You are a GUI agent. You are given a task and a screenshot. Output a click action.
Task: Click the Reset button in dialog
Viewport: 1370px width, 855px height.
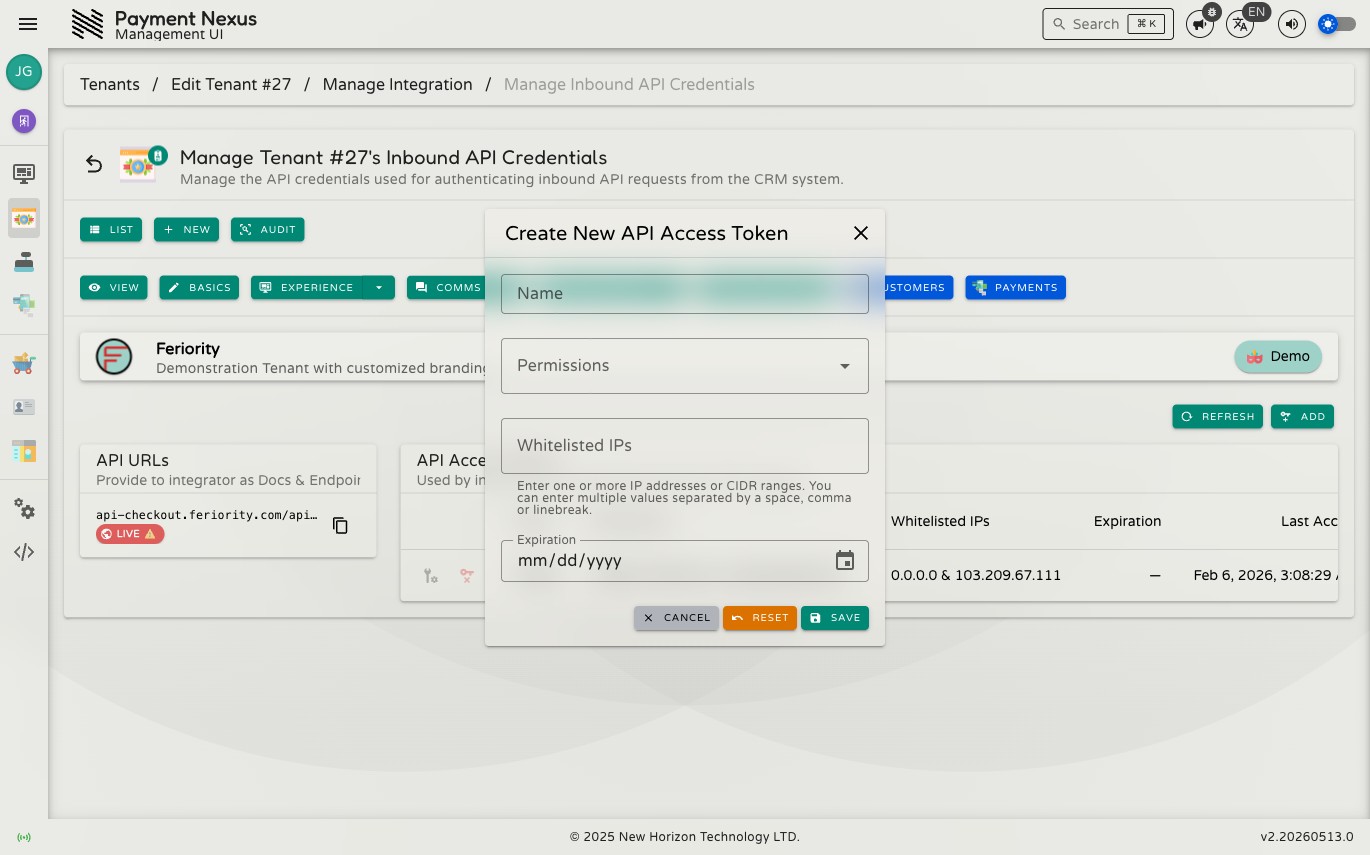coord(760,618)
